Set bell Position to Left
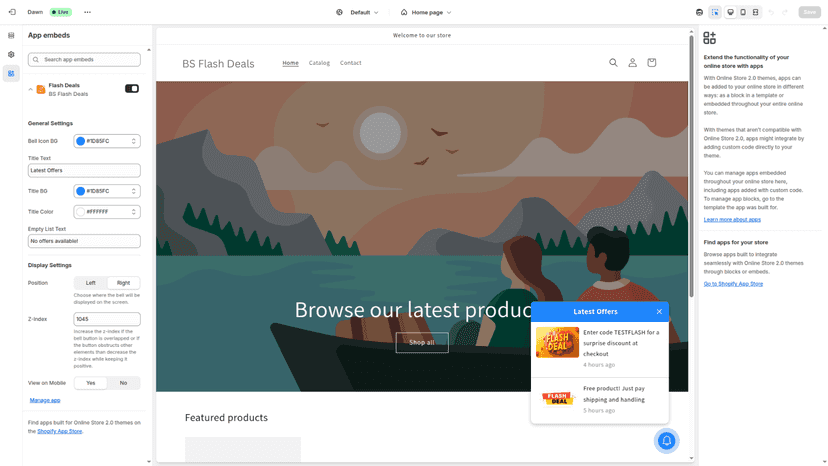 click(x=91, y=283)
